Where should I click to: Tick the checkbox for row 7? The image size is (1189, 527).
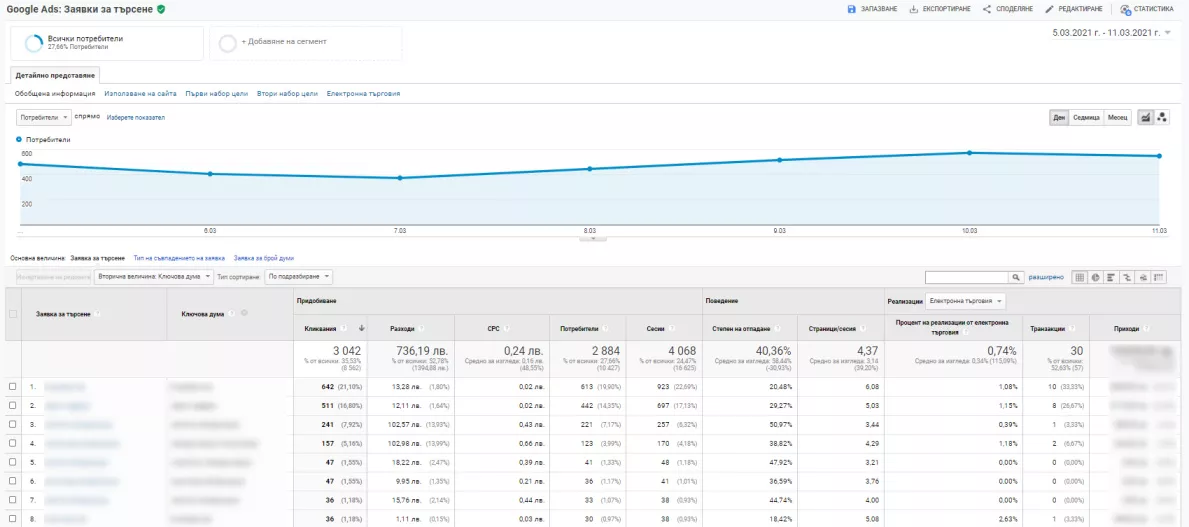[x=12, y=500]
